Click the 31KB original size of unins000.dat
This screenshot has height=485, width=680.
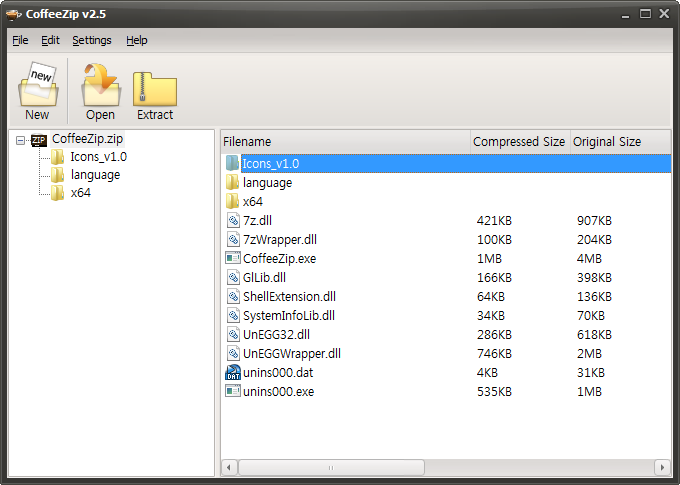(x=591, y=373)
